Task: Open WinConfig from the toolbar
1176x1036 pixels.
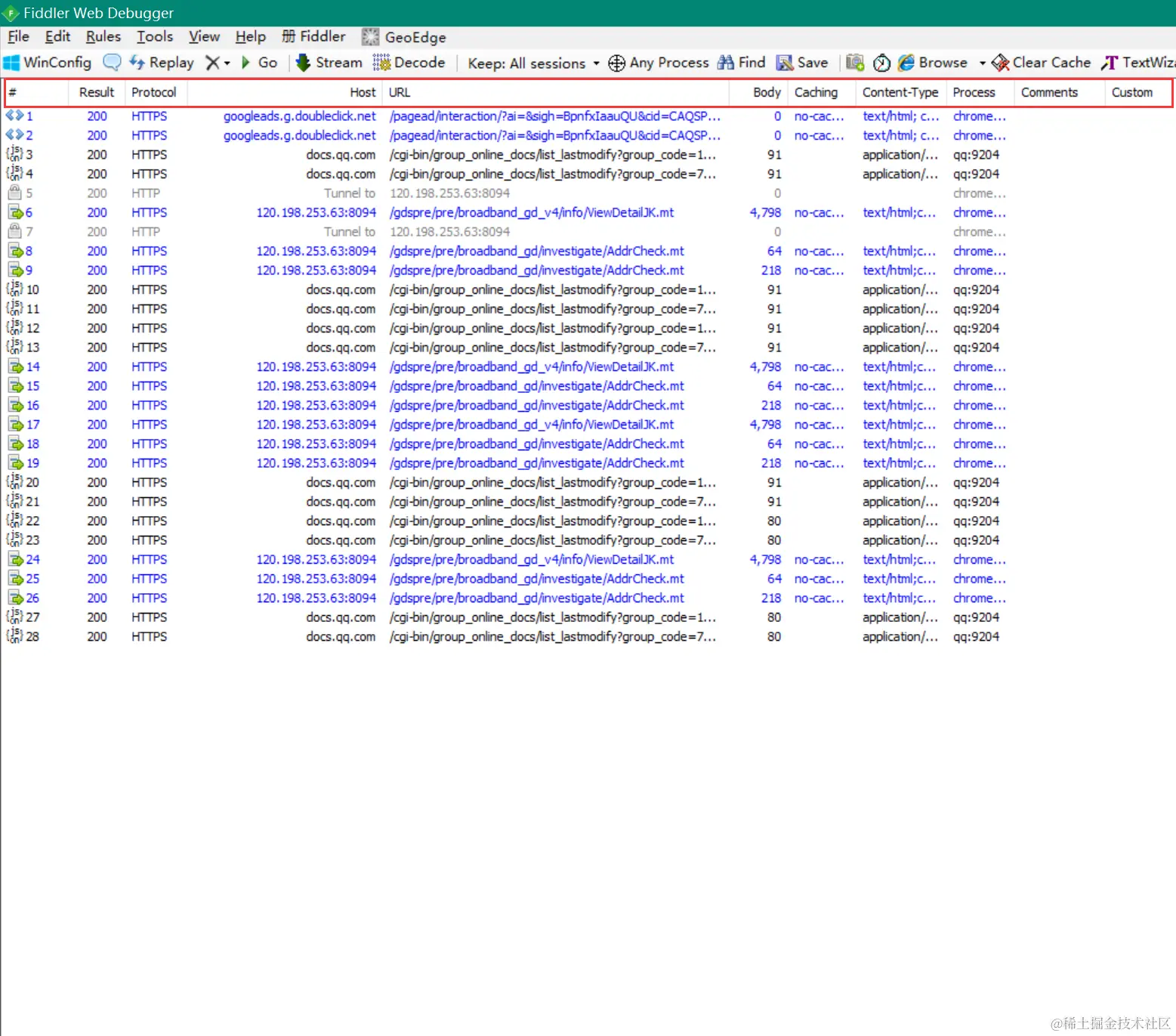Action: pyautogui.click(x=48, y=63)
